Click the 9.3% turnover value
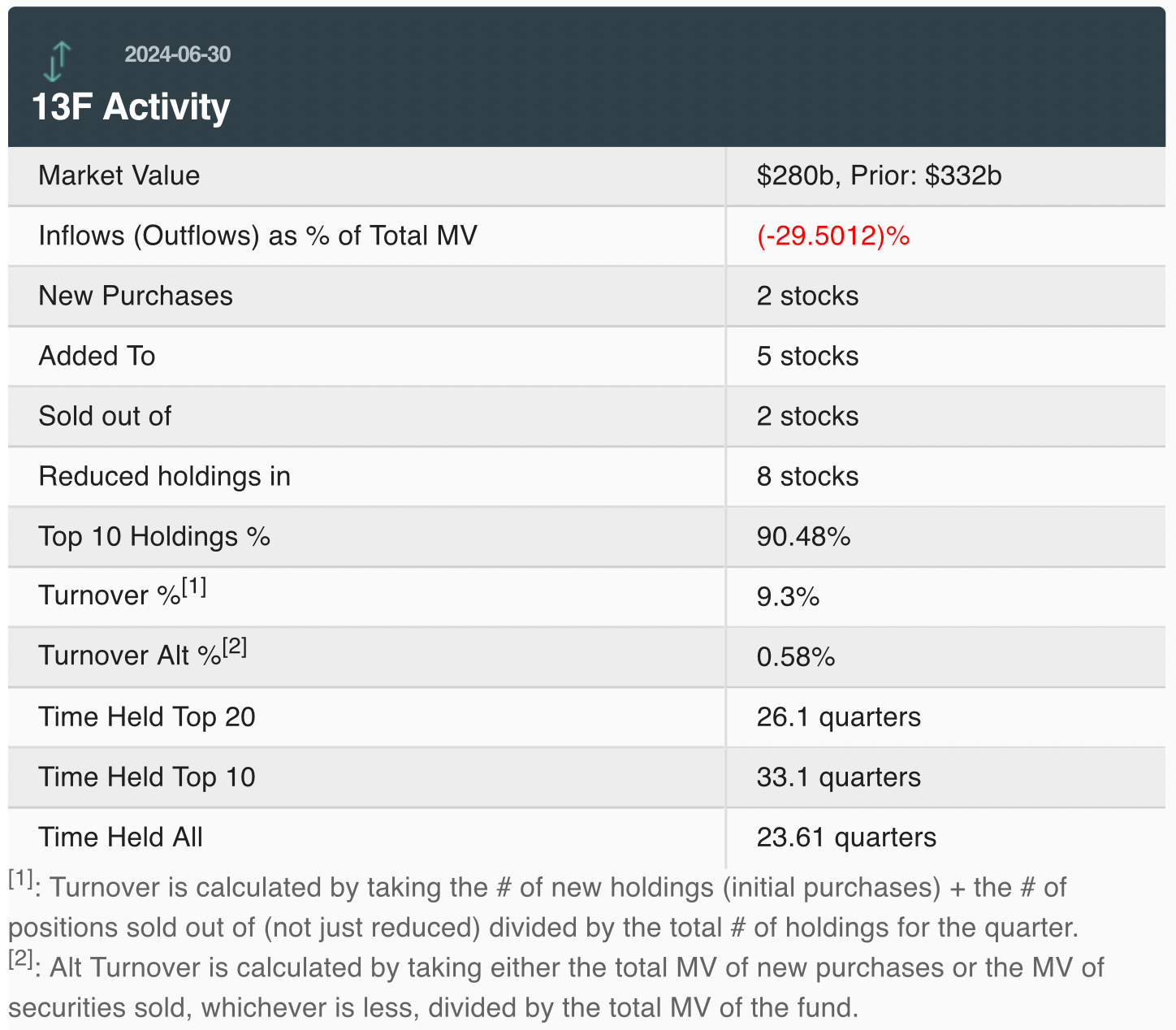 788,596
